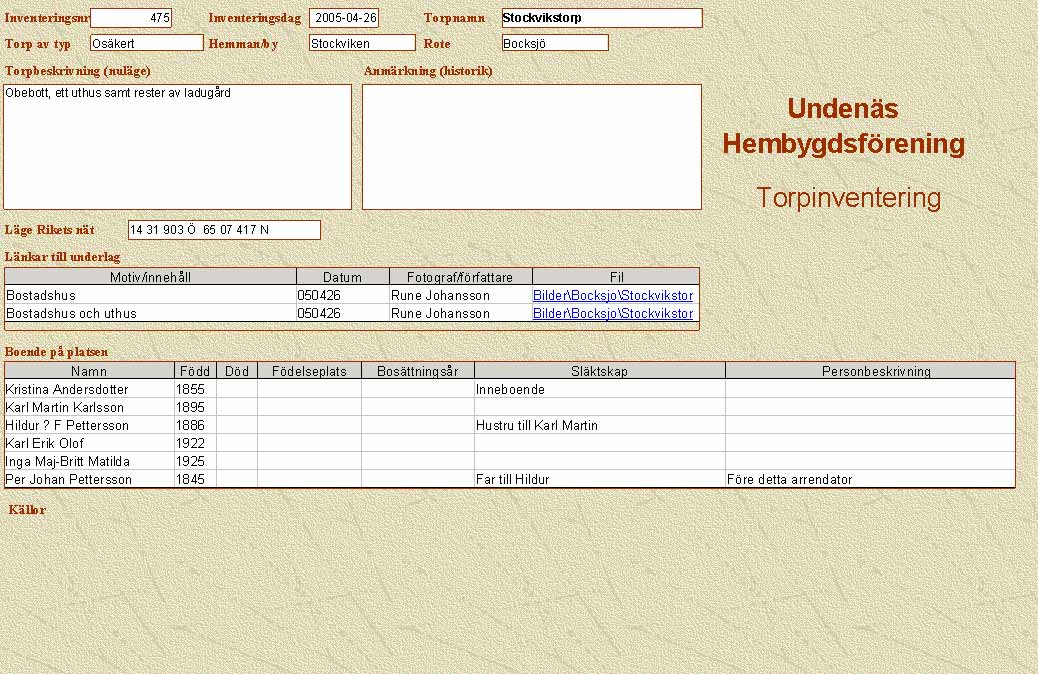Viewport: 1038px width, 674px height.
Task: Select the Före detta arrendator description cell
Action: point(869,479)
